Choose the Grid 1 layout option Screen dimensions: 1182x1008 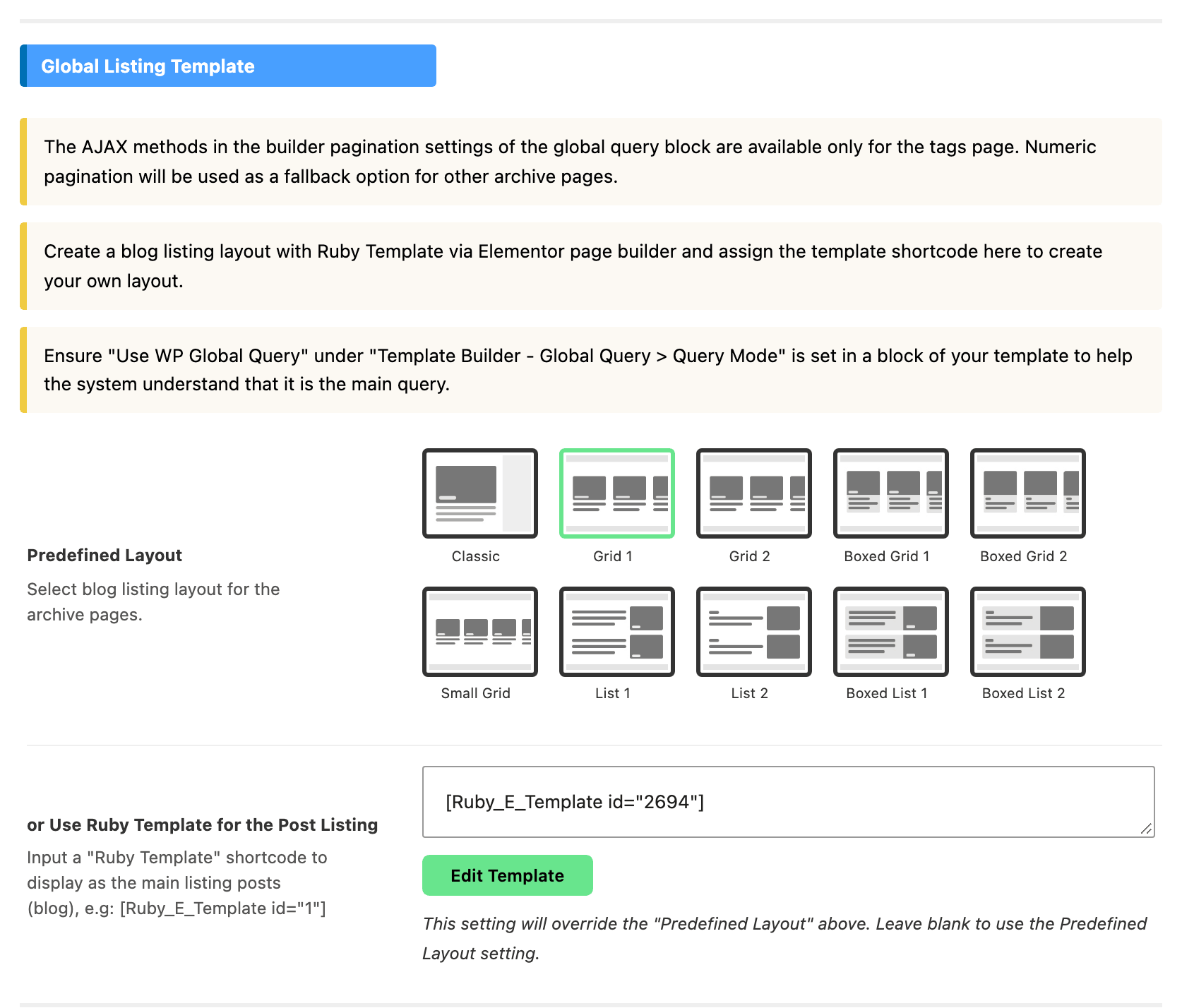(x=617, y=493)
